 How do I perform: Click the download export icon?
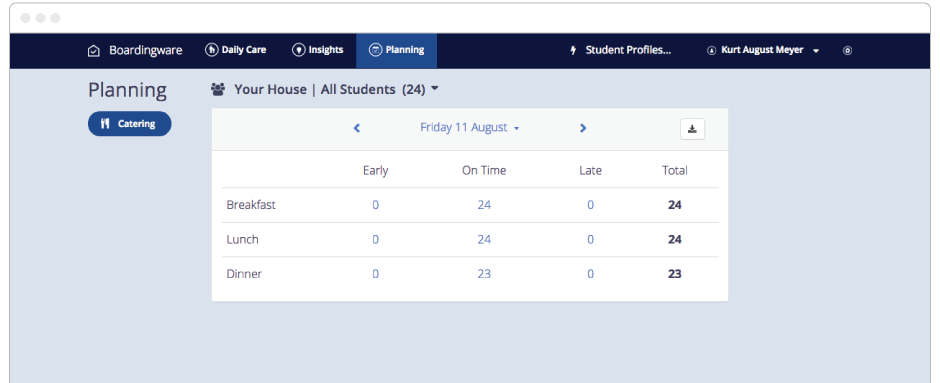[692, 129]
